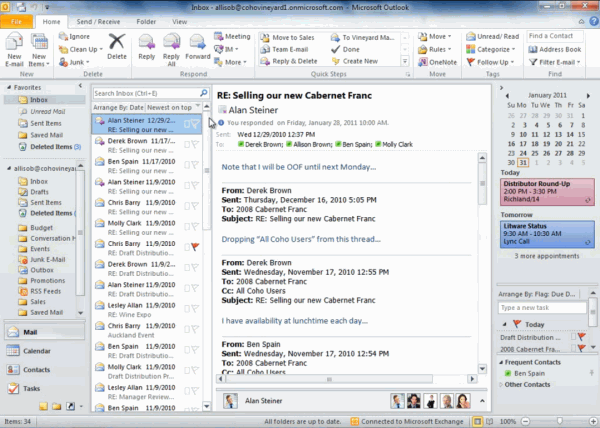Toggle Unread/Read status
The image size is (600, 428).
click(492, 37)
